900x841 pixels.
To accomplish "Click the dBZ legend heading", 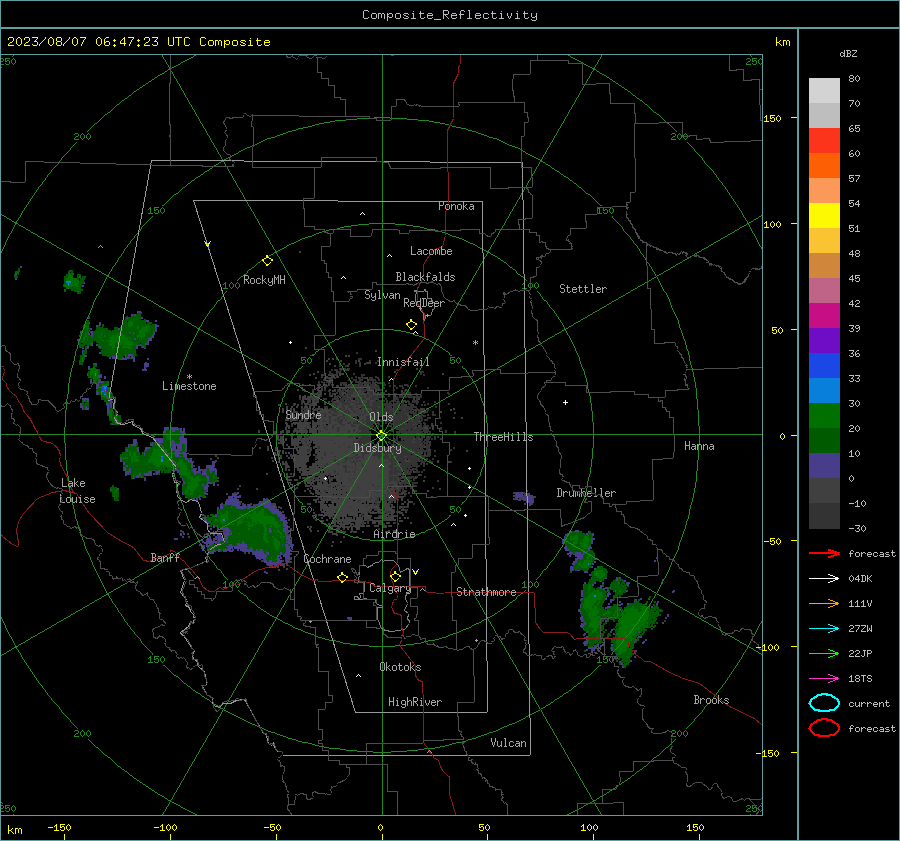I will [x=848, y=53].
